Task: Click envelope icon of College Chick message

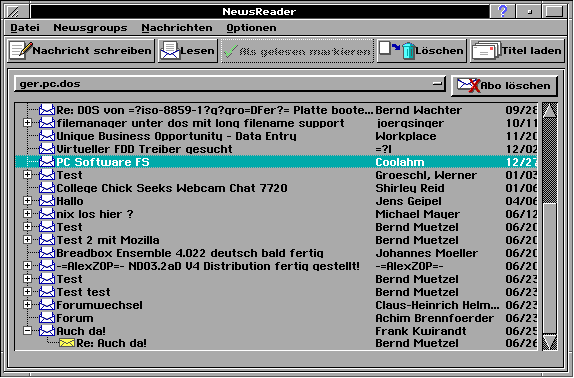Action: coord(47,188)
